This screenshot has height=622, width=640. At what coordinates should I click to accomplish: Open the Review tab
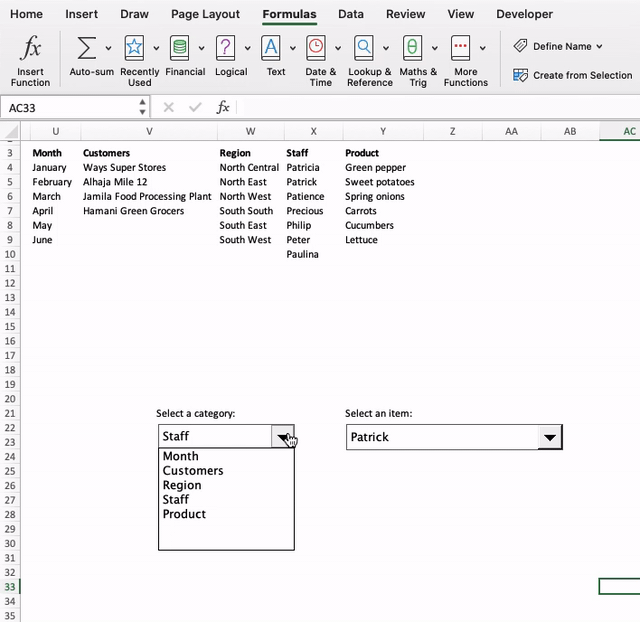[405, 14]
